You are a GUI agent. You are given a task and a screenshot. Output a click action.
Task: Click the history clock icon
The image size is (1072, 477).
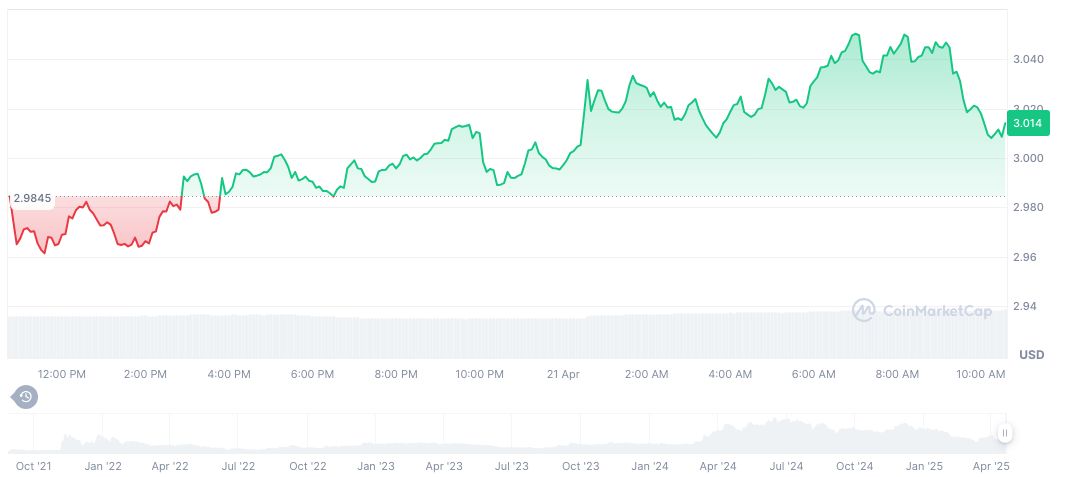click(25, 397)
